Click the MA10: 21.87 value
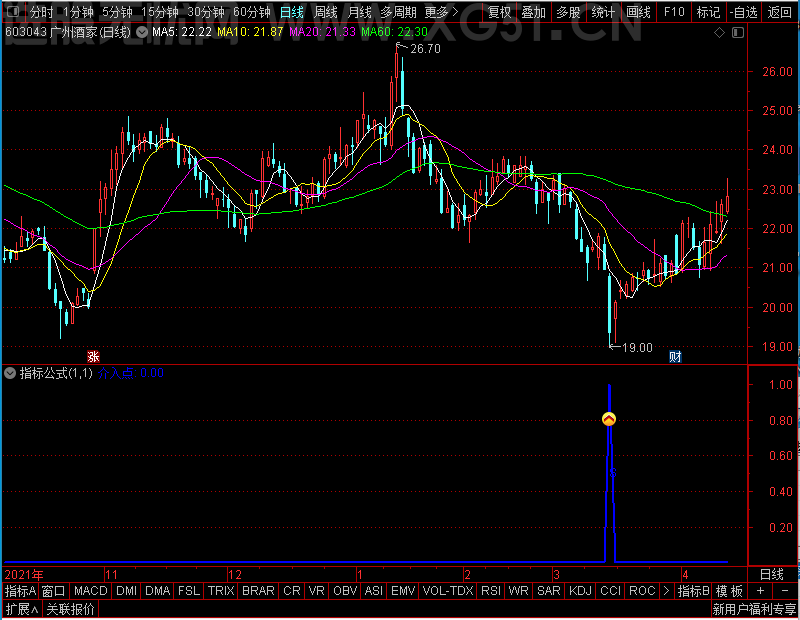Image resolution: width=800 pixels, height=620 pixels. click(250, 32)
